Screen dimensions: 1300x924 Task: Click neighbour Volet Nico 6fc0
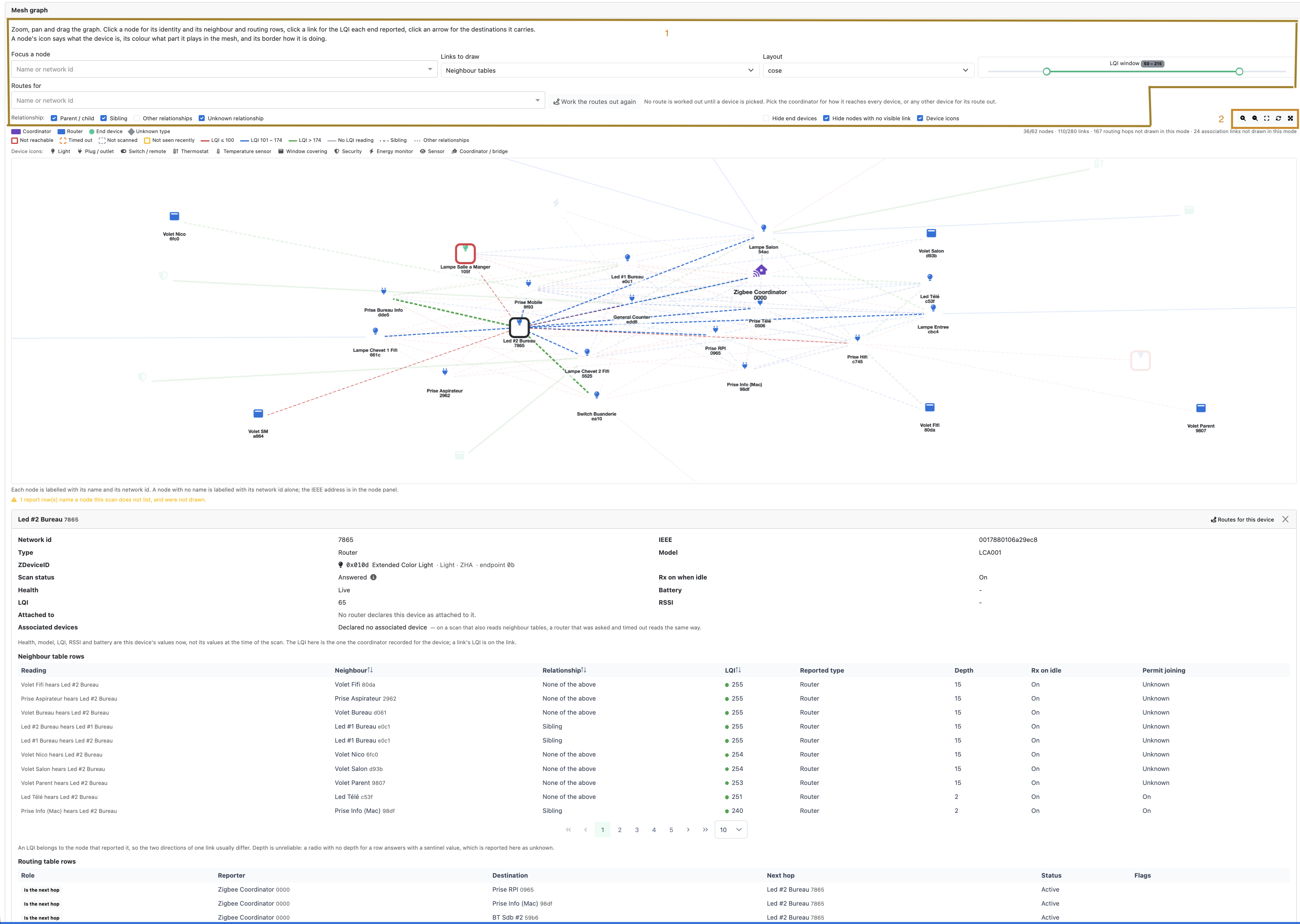(x=356, y=755)
